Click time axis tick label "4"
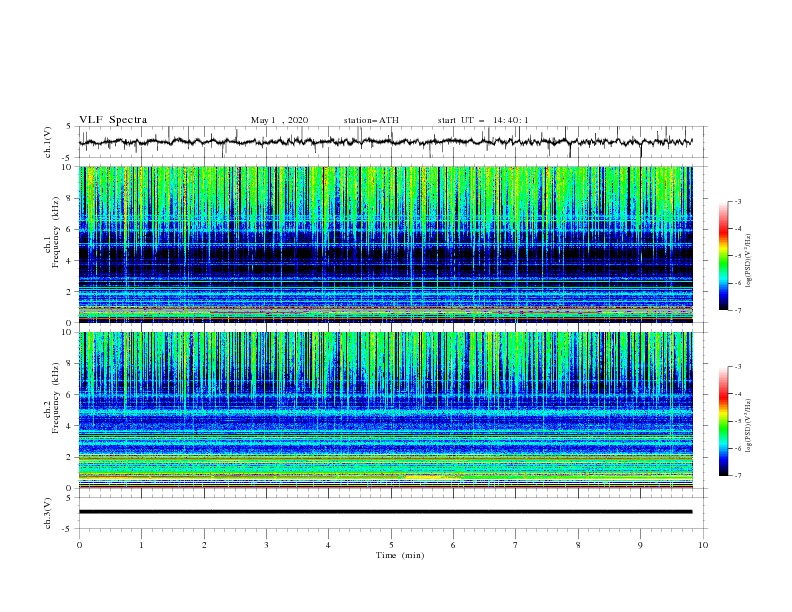This screenshot has height=612, width=792. coord(328,545)
